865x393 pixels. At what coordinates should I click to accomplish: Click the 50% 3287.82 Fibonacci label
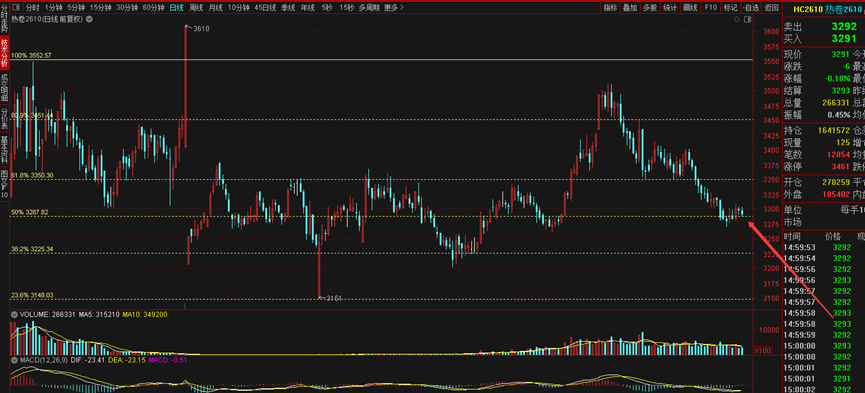pyautogui.click(x=30, y=212)
